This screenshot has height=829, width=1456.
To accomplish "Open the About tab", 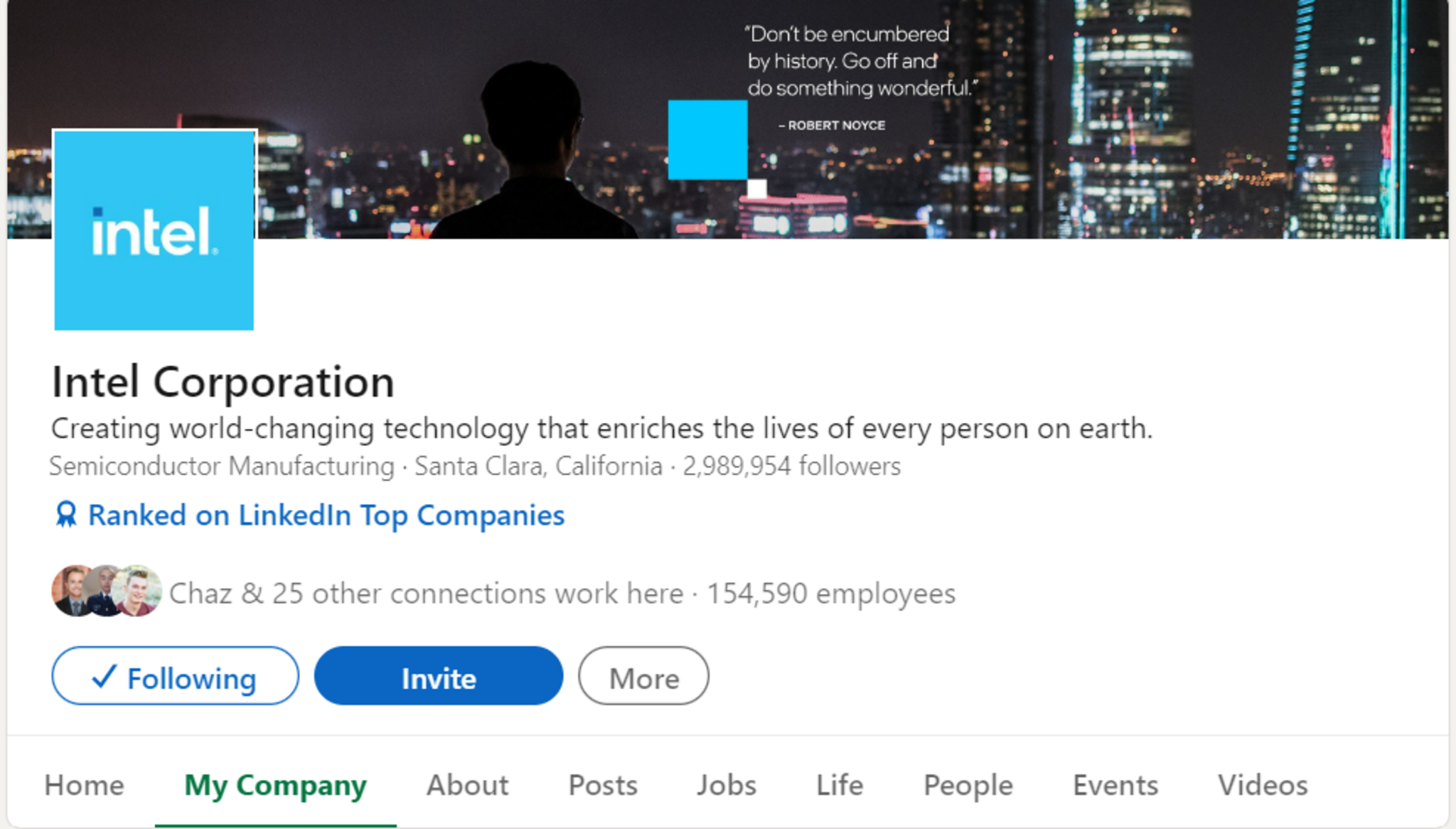I will click(467, 785).
